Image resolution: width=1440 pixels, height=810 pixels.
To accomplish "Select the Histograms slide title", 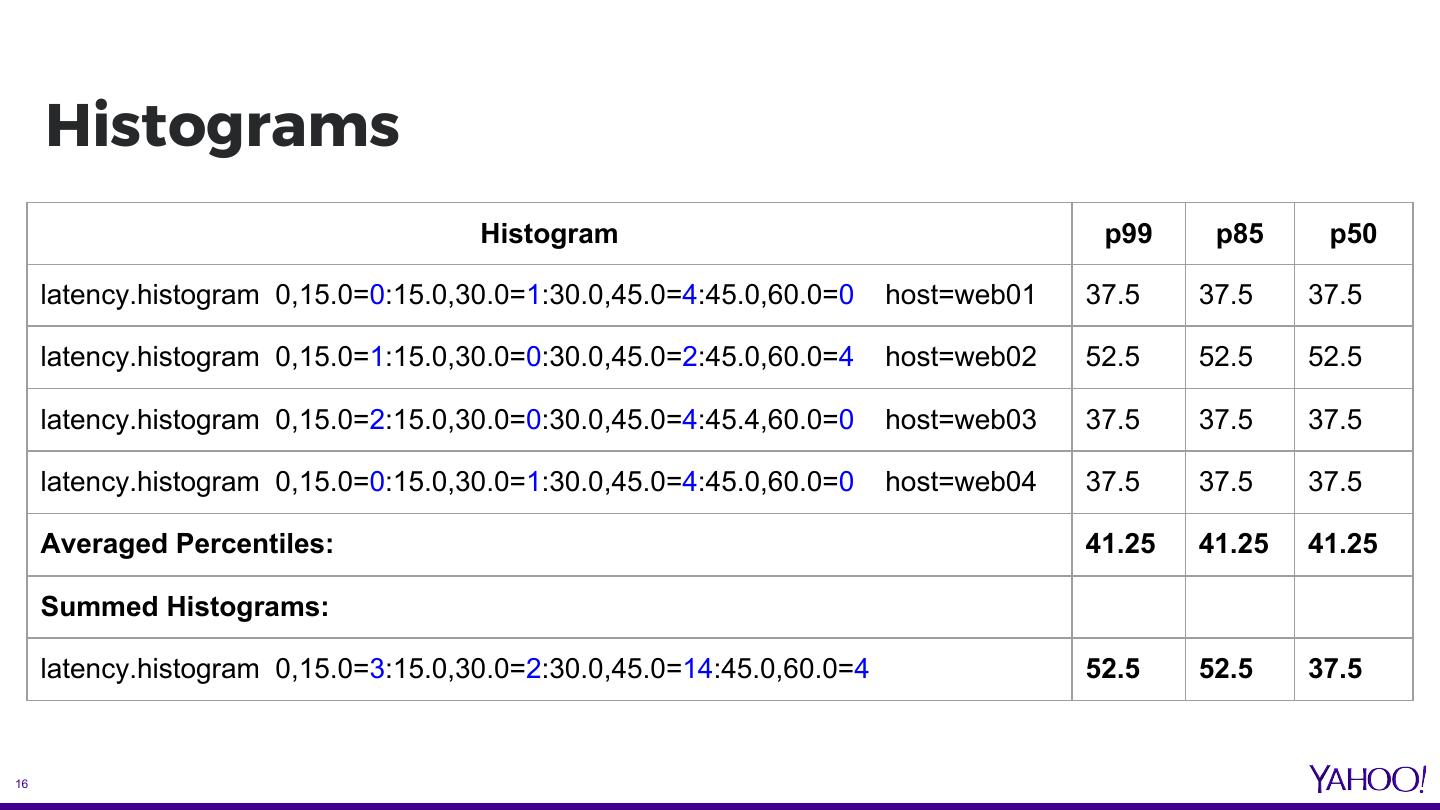I will 222,126.
